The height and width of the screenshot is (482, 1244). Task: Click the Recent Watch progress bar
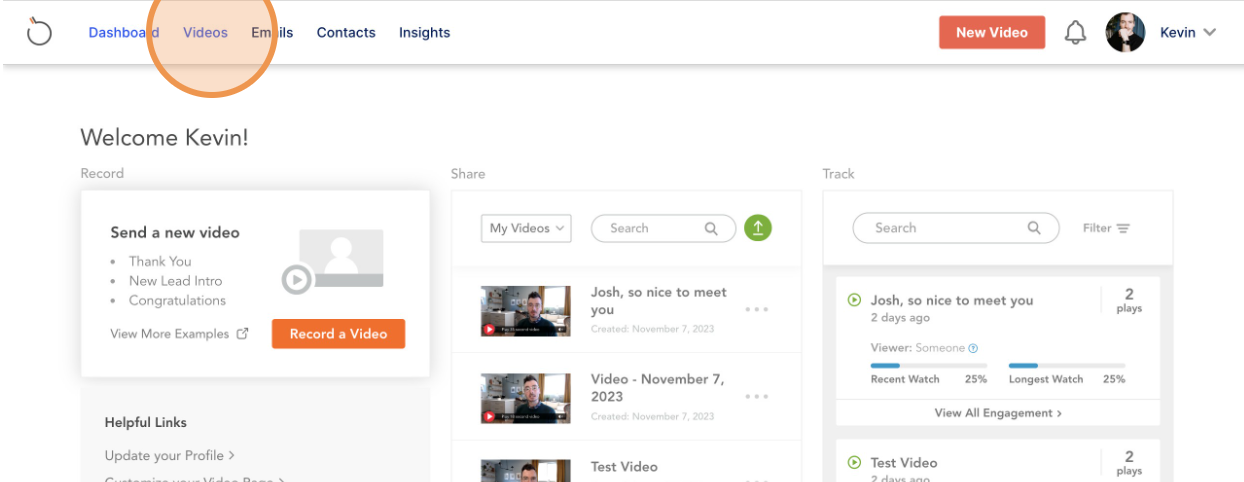click(928, 366)
